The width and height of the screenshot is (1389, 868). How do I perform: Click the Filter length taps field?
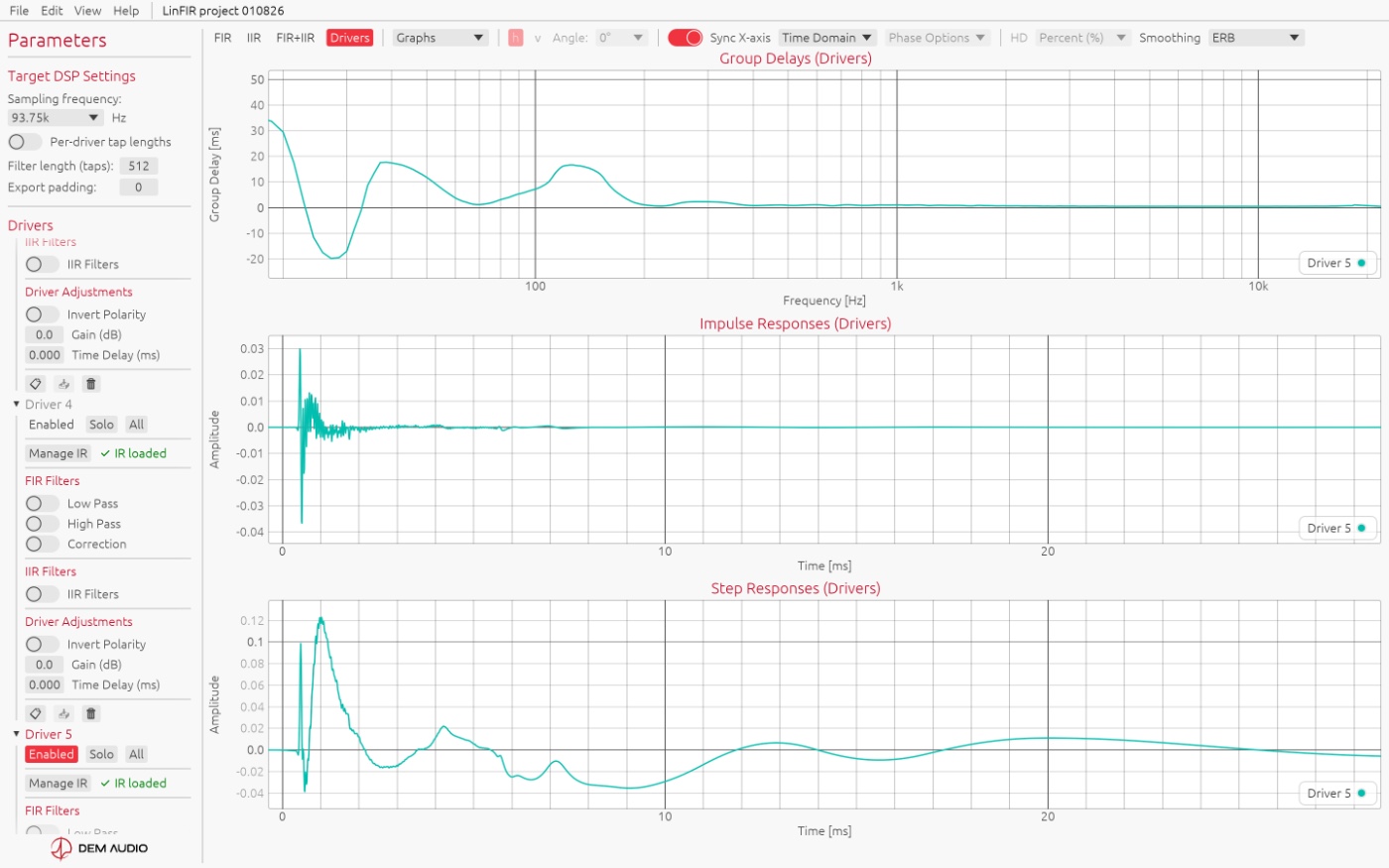[139, 166]
